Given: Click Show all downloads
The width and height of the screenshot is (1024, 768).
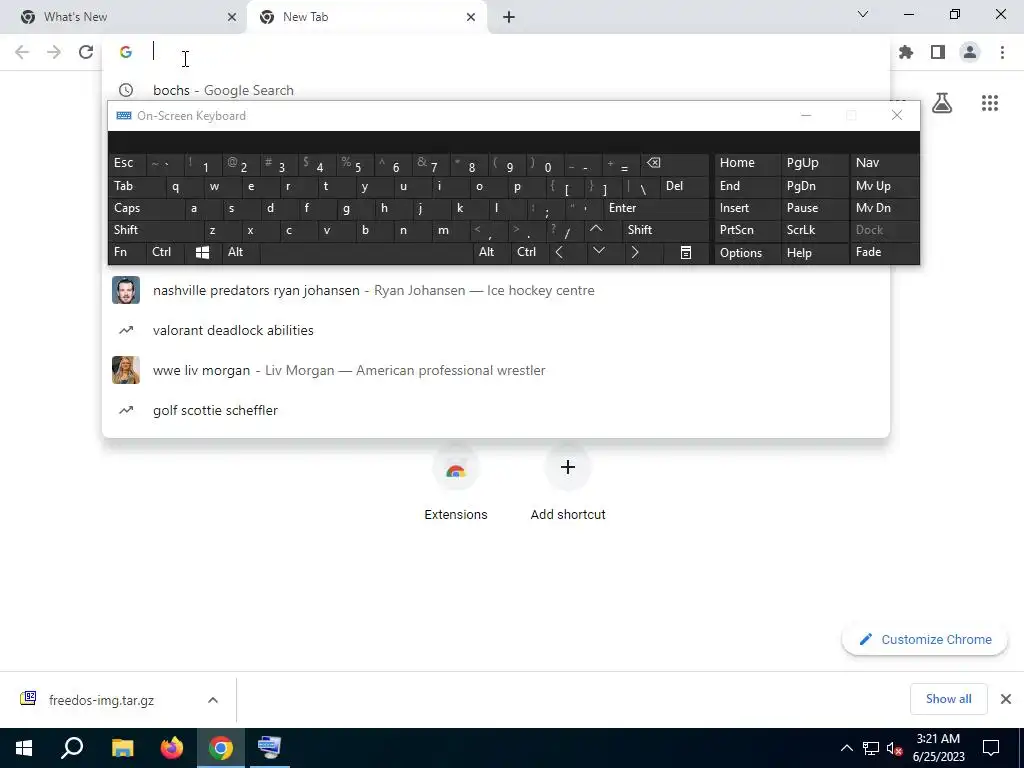Looking at the screenshot, I should pos(948,699).
